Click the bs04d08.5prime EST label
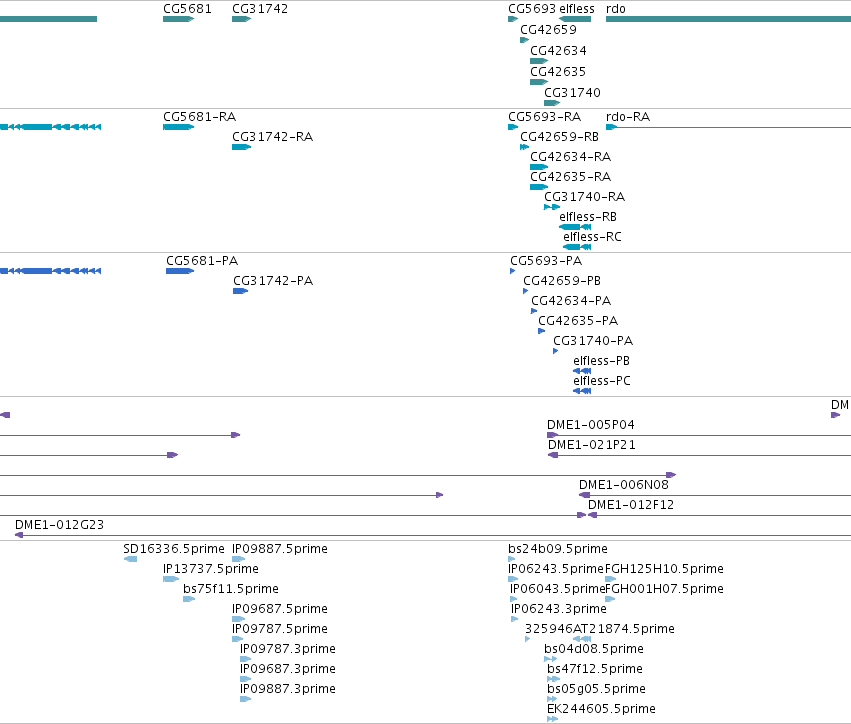 [594, 650]
